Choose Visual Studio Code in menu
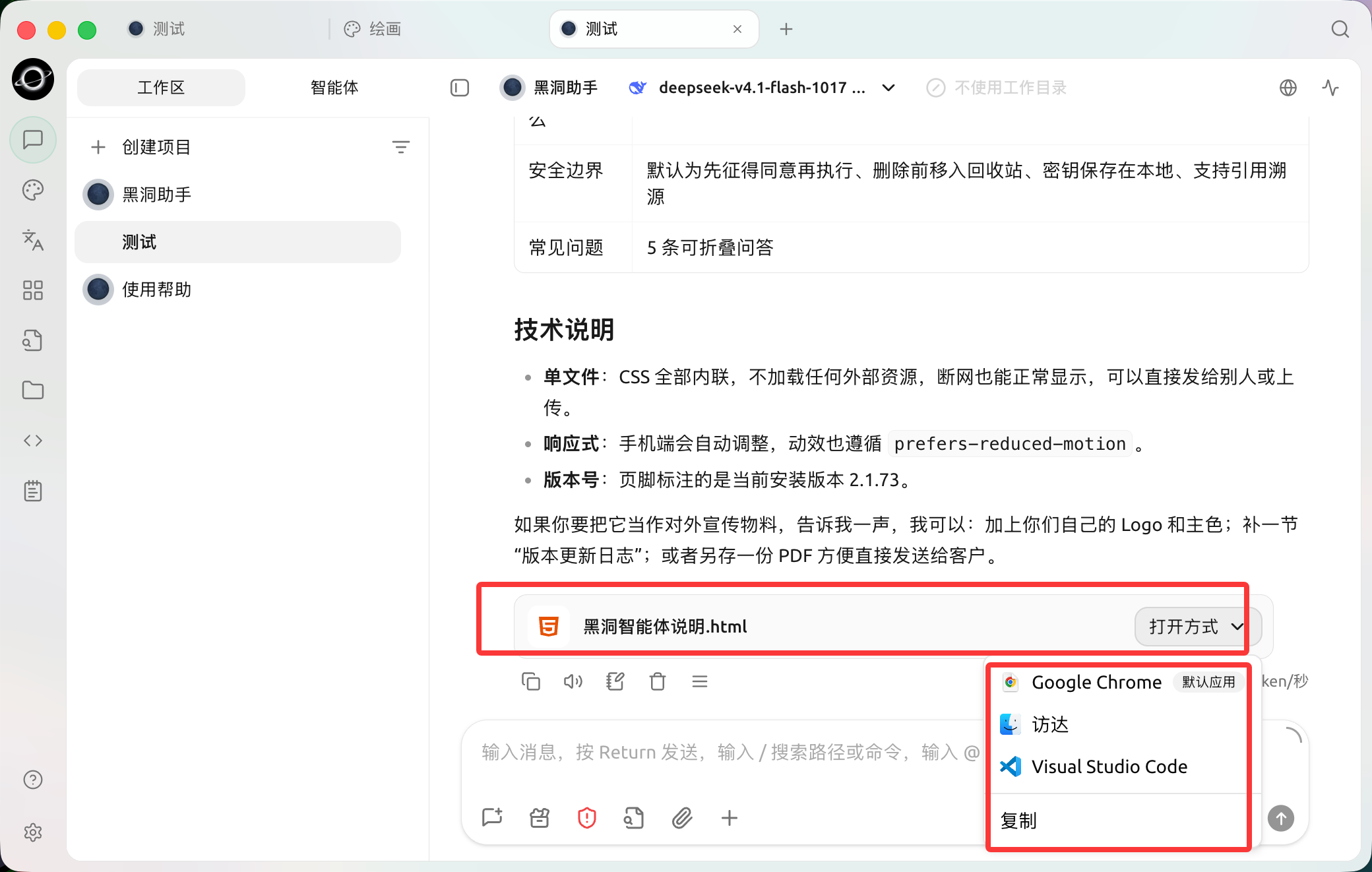This screenshot has width=1372, height=872. 1121,766
